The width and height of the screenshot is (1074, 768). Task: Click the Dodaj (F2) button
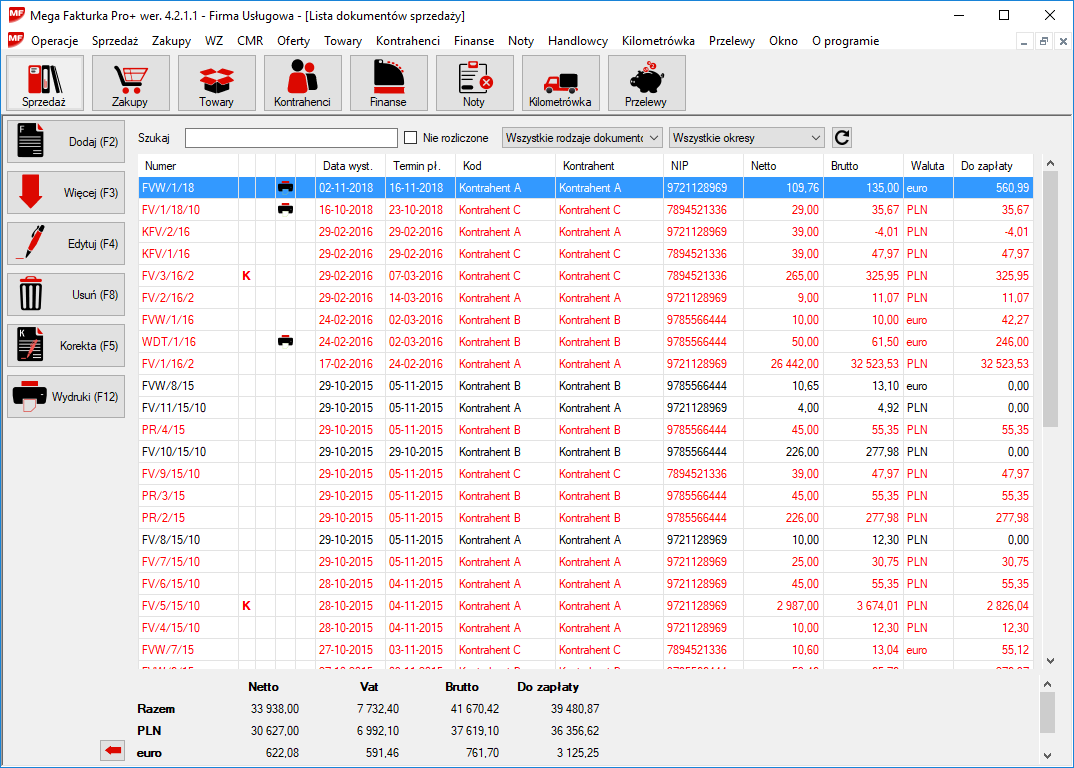66,142
